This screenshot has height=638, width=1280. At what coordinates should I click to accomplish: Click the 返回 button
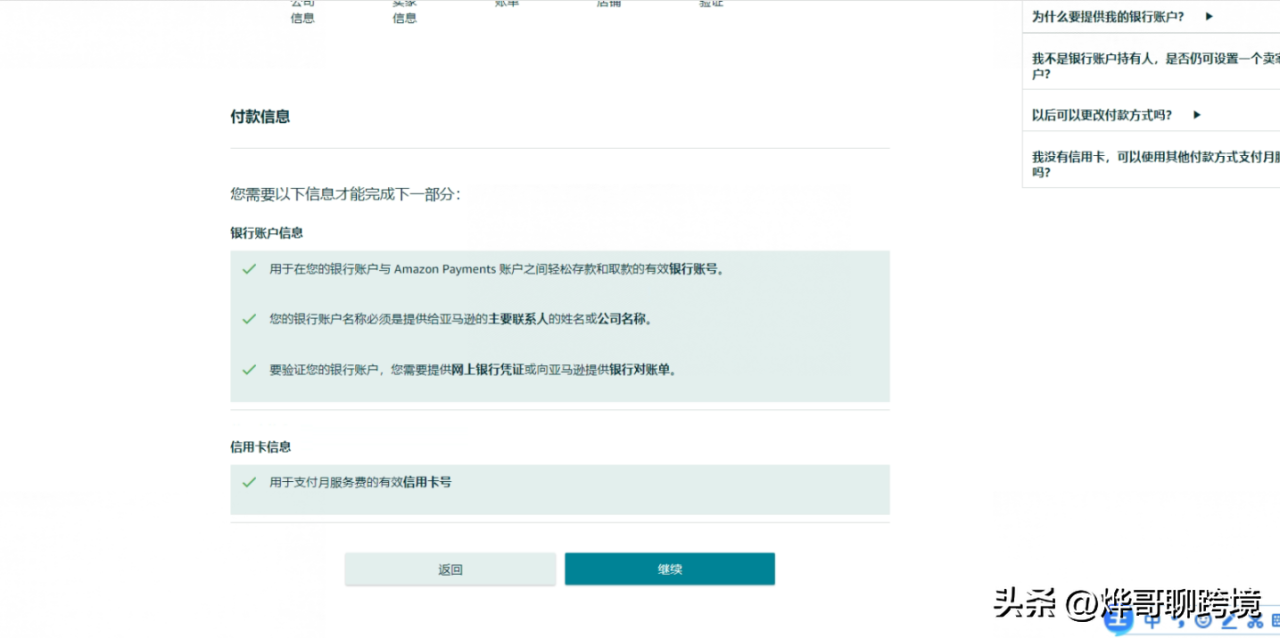coord(449,568)
